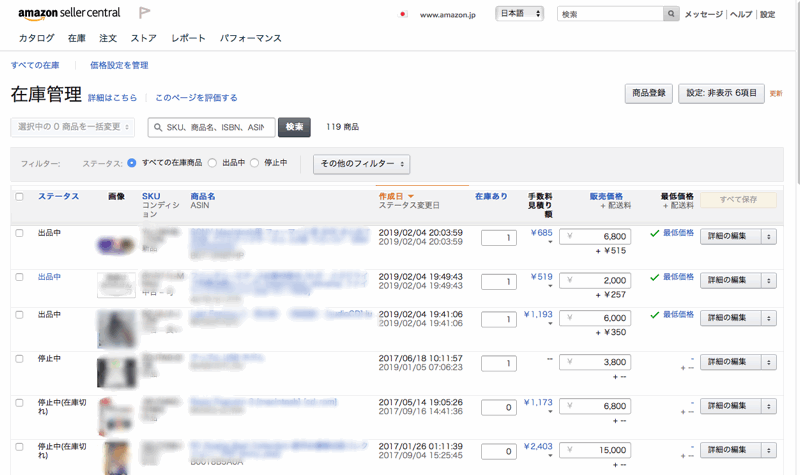
Task: Open the 在庫 menu
Action: pyautogui.click(x=77, y=38)
